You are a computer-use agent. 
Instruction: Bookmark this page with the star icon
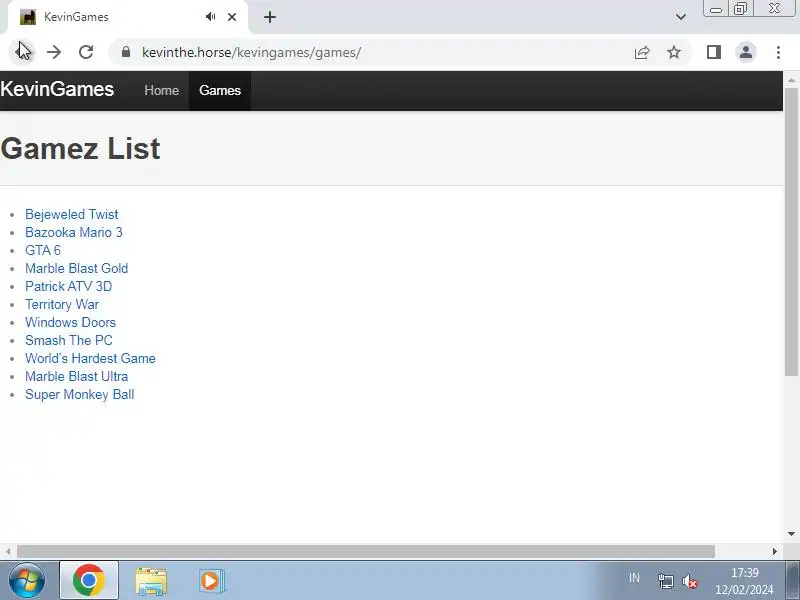674,52
